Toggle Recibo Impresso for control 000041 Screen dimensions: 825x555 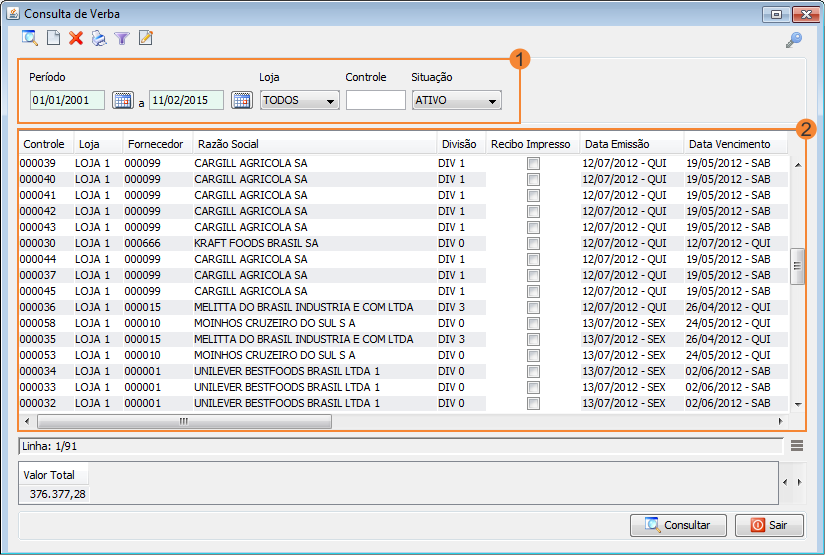tap(533, 196)
